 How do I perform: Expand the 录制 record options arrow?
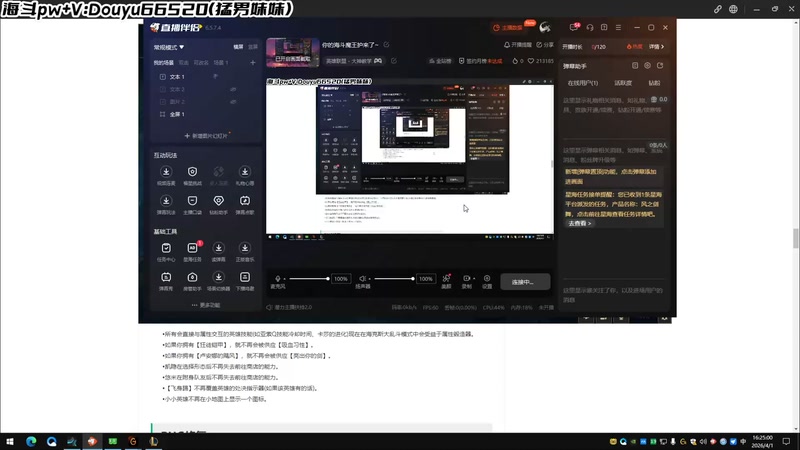tap(474, 279)
